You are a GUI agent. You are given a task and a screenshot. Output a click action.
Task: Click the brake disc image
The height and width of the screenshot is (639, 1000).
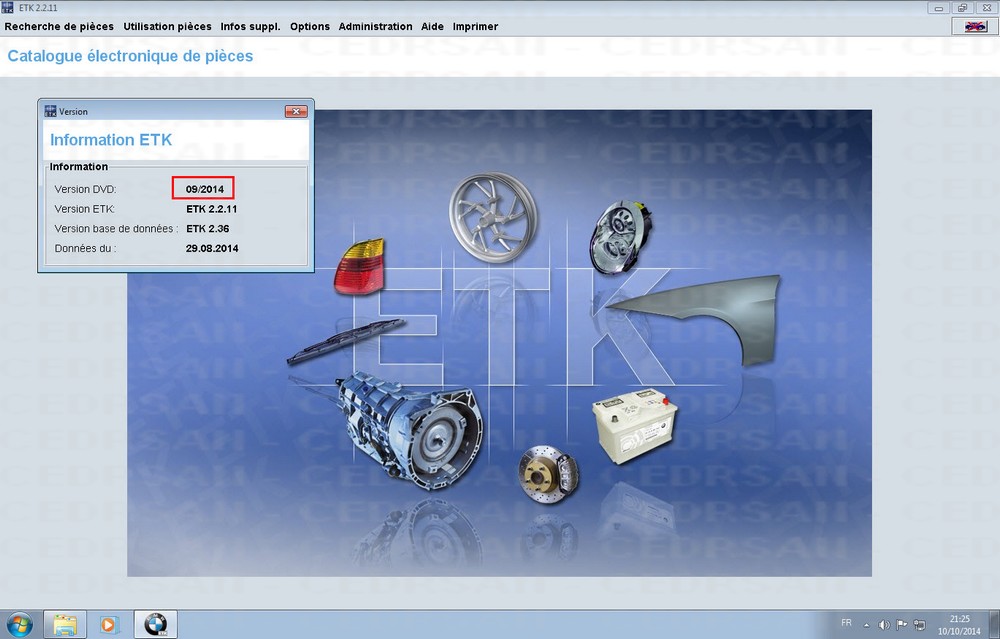[x=548, y=474]
